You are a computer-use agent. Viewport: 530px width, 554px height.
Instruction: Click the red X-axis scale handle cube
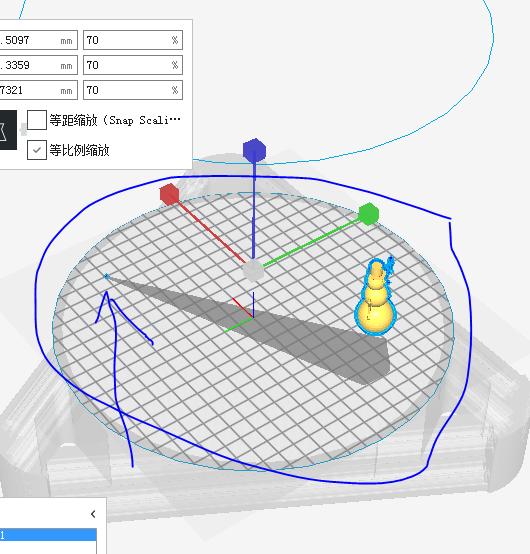click(x=170, y=194)
